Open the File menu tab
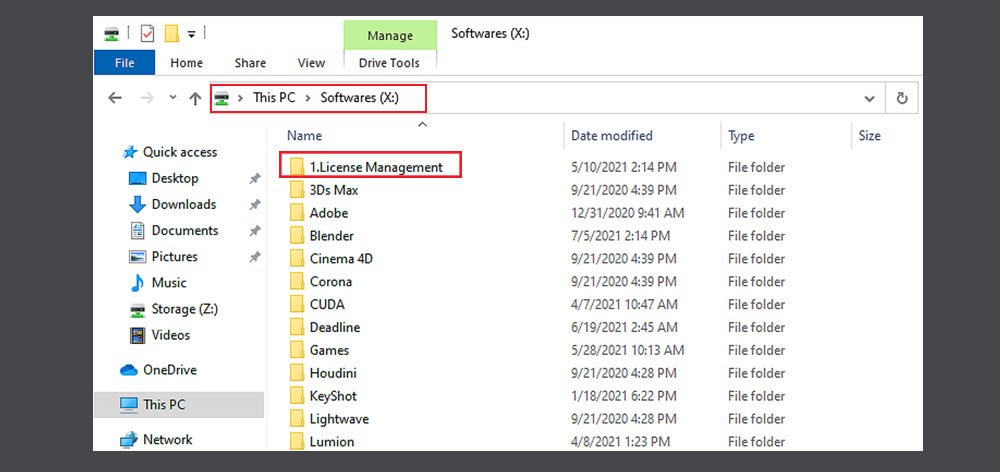 [x=124, y=63]
